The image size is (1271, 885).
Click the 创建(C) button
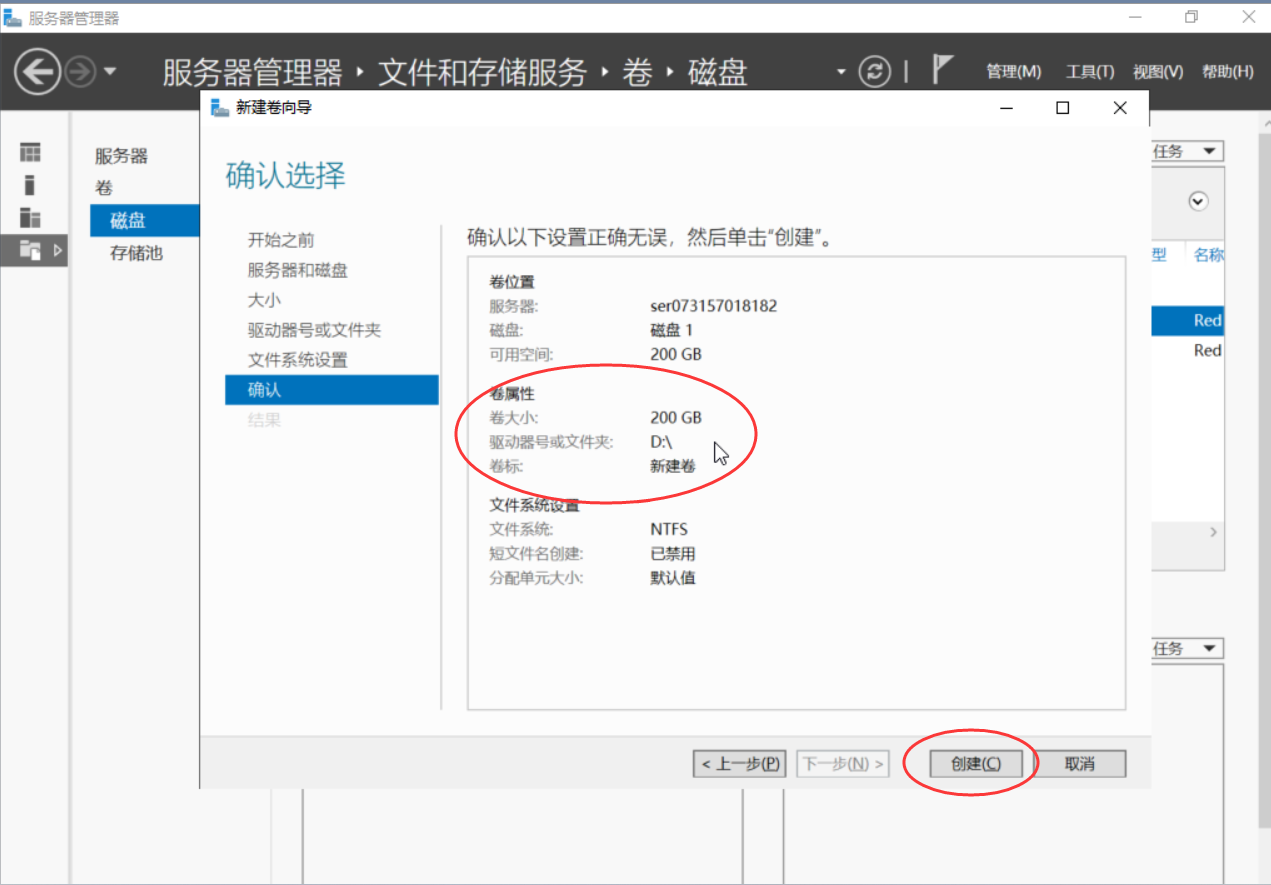point(975,764)
